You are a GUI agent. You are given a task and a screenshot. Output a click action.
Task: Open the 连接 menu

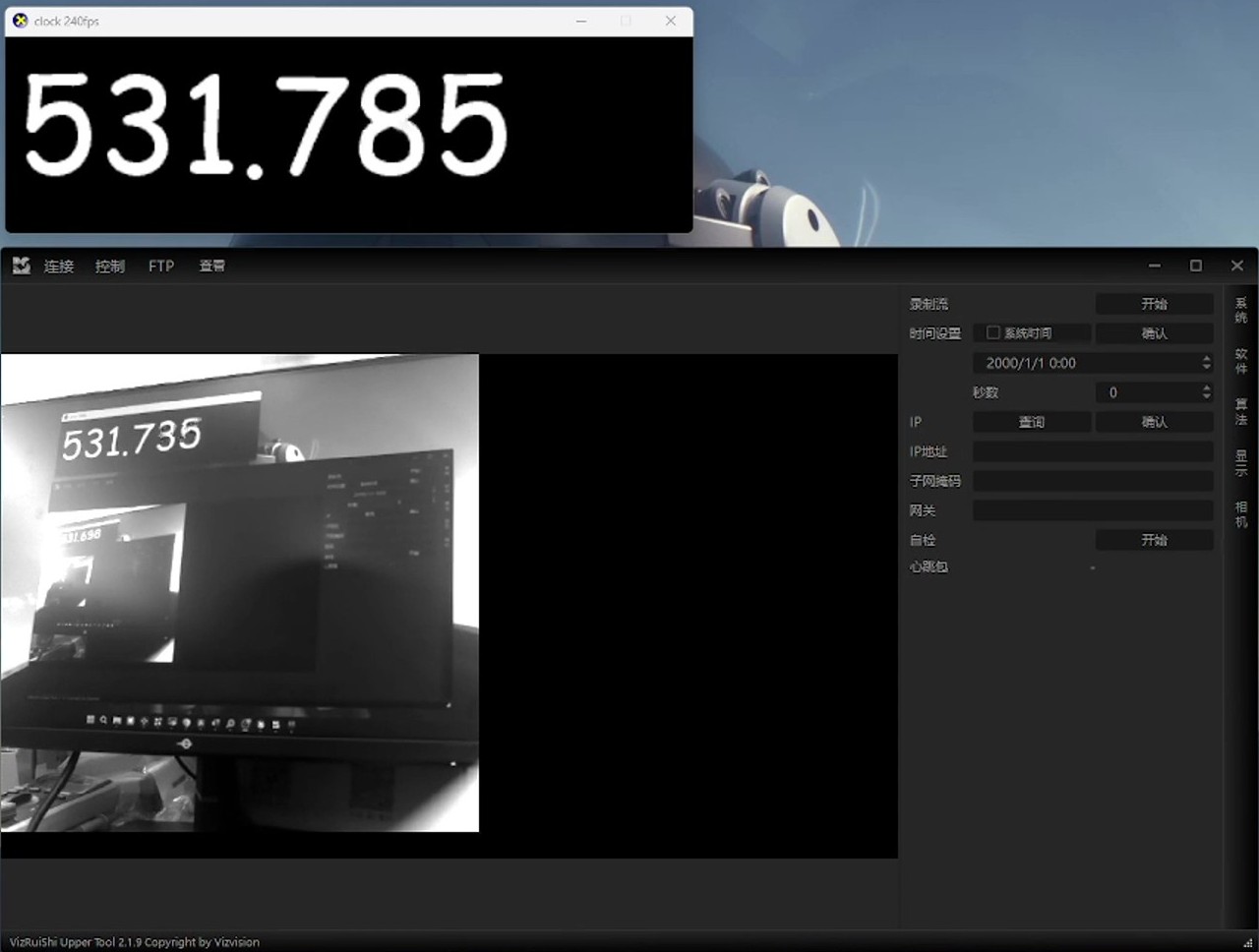click(59, 267)
